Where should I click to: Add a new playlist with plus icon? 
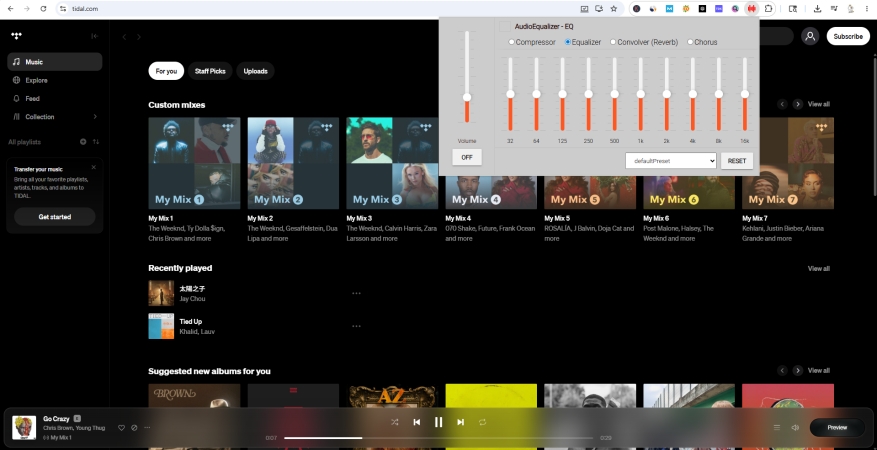coord(83,142)
